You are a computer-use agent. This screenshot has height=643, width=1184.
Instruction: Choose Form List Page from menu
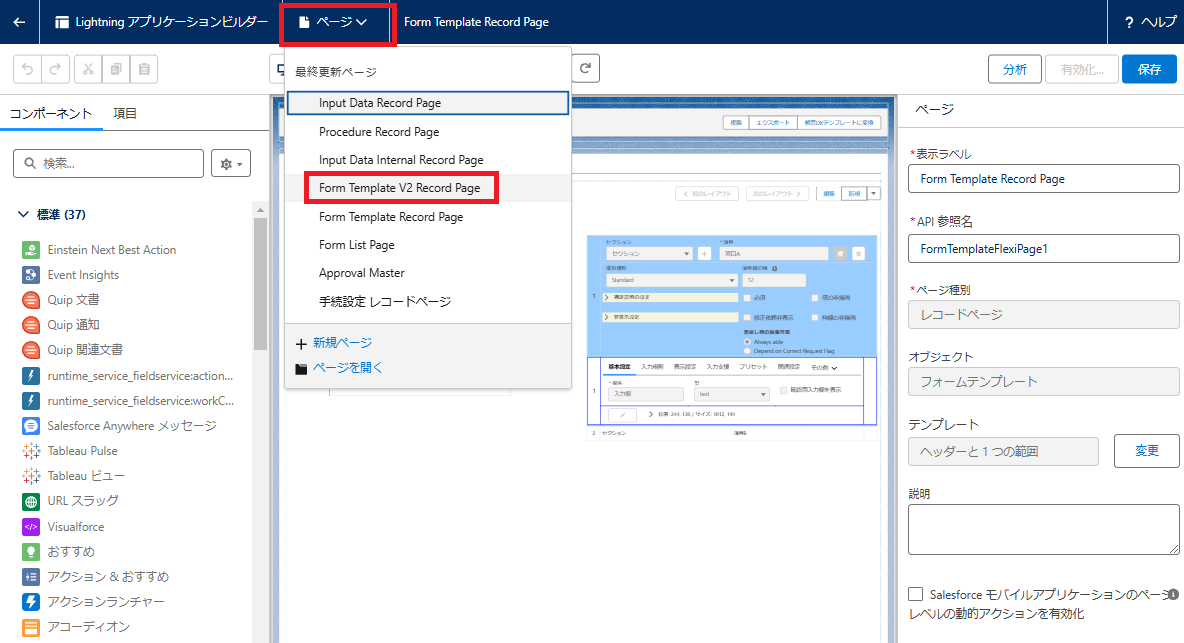tap(427, 245)
